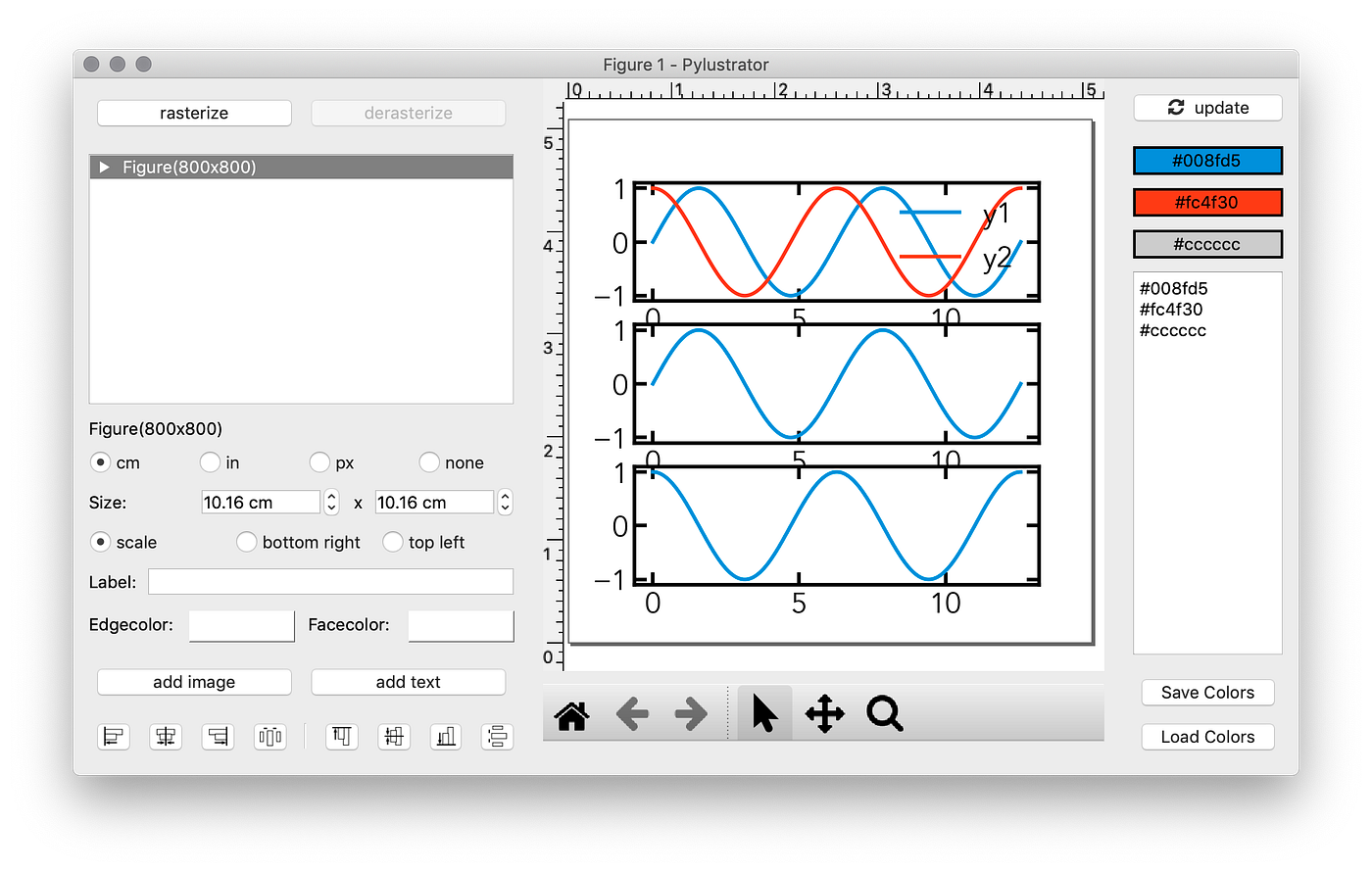The image size is (1372, 872).
Task: Choose the top left resize mode
Action: [x=393, y=541]
